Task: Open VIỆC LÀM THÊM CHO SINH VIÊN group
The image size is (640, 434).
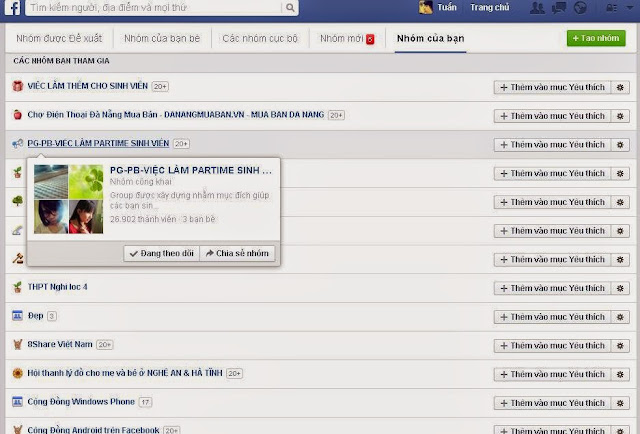Action: (x=87, y=86)
